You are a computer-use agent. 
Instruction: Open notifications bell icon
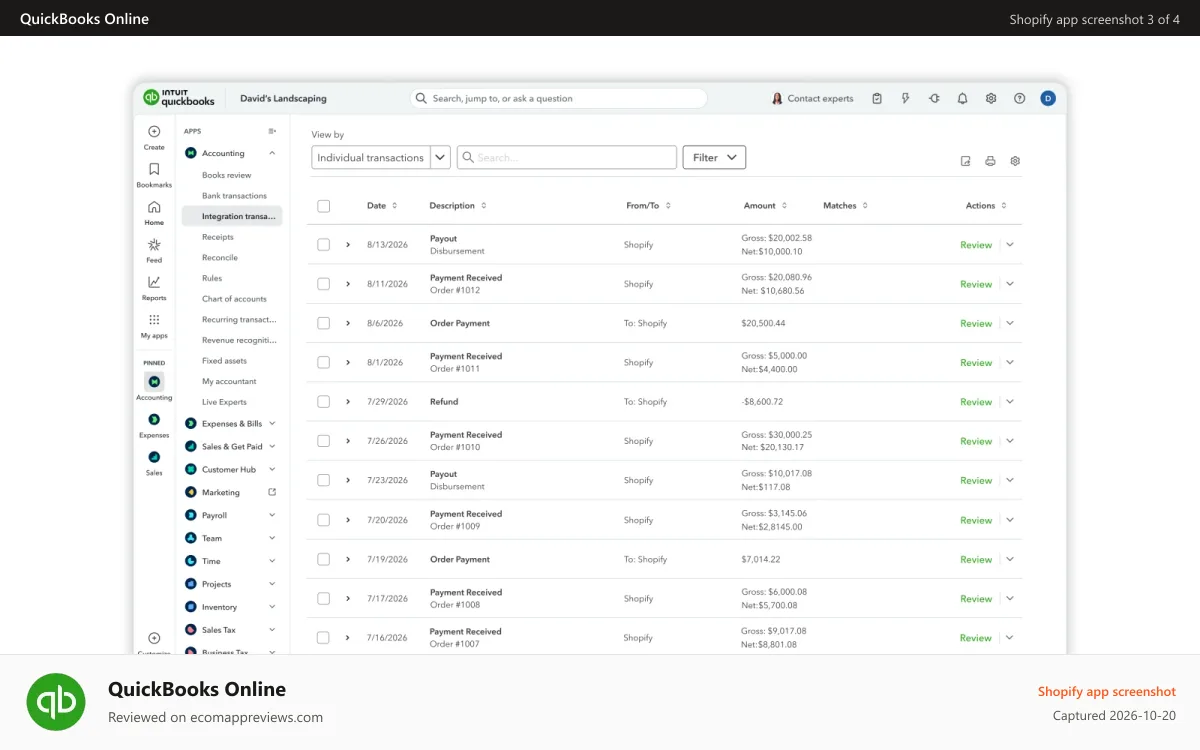point(962,98)
